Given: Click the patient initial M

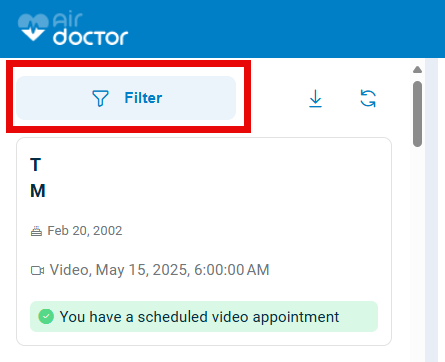Looking at the screenshot, I should pos(38,191).
